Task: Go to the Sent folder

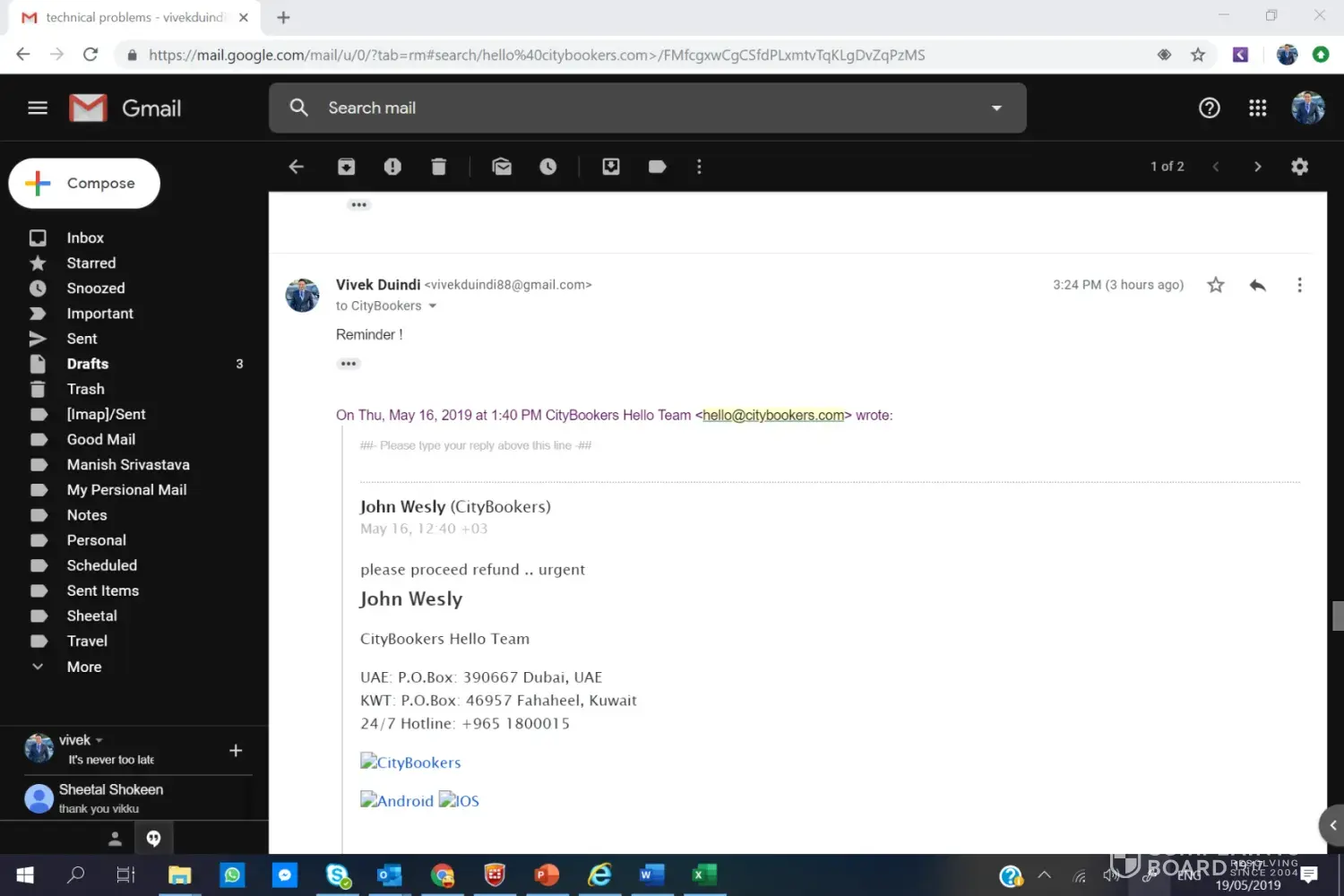Action: [x=82, y=339]
